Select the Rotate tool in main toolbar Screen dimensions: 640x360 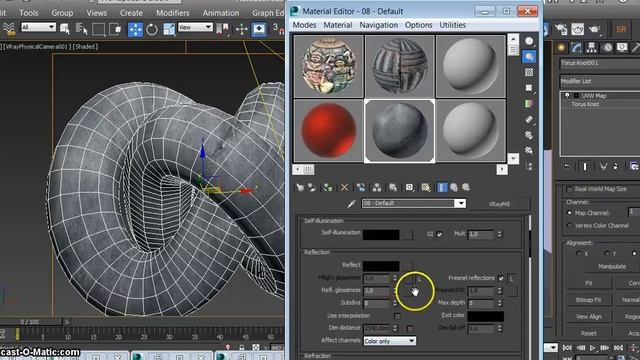pos(152,29)
